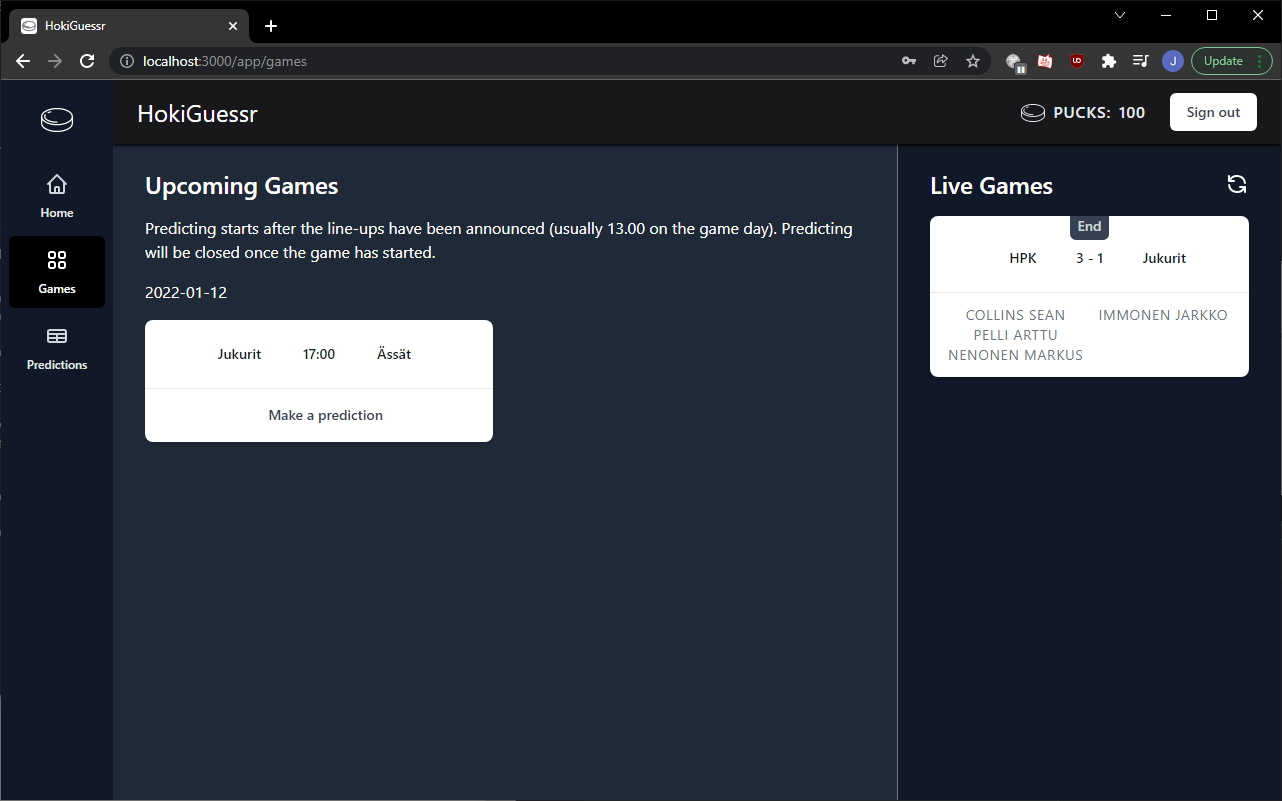Bookmark the page via the star icon

point(972,61)
